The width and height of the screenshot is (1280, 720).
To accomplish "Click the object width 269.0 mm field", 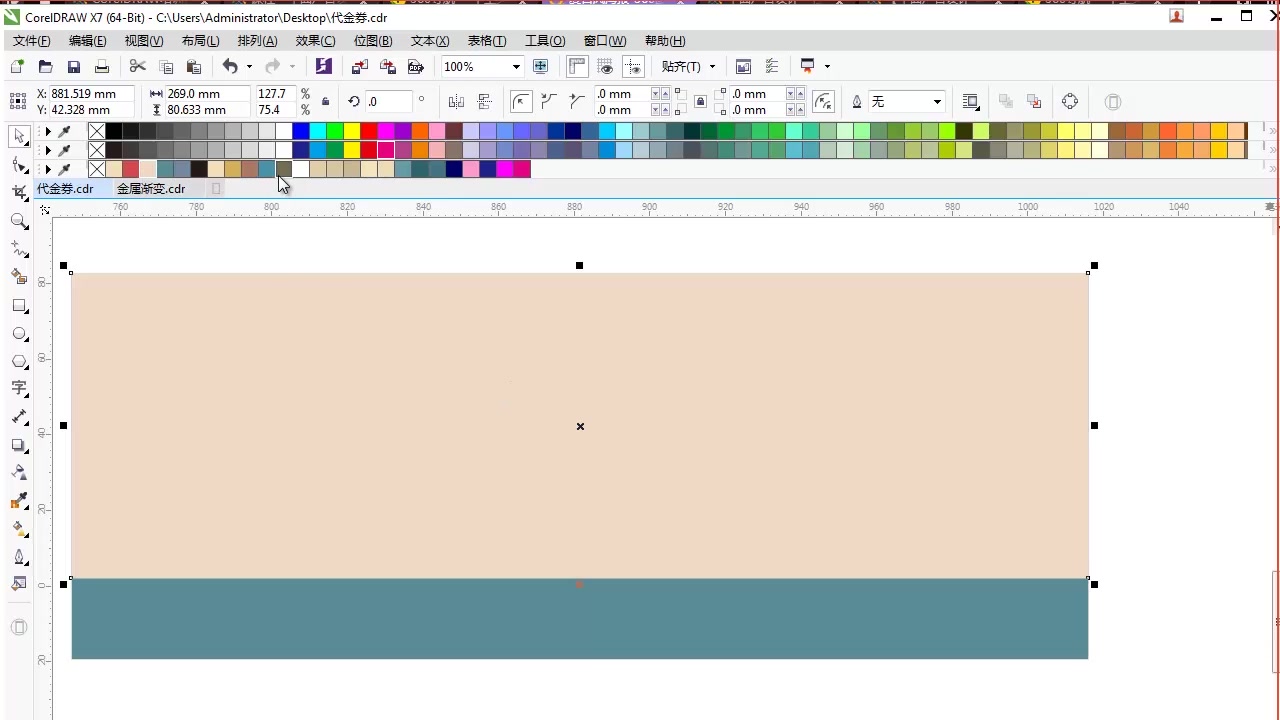I will pyautogui.click(x=206, y=93).
